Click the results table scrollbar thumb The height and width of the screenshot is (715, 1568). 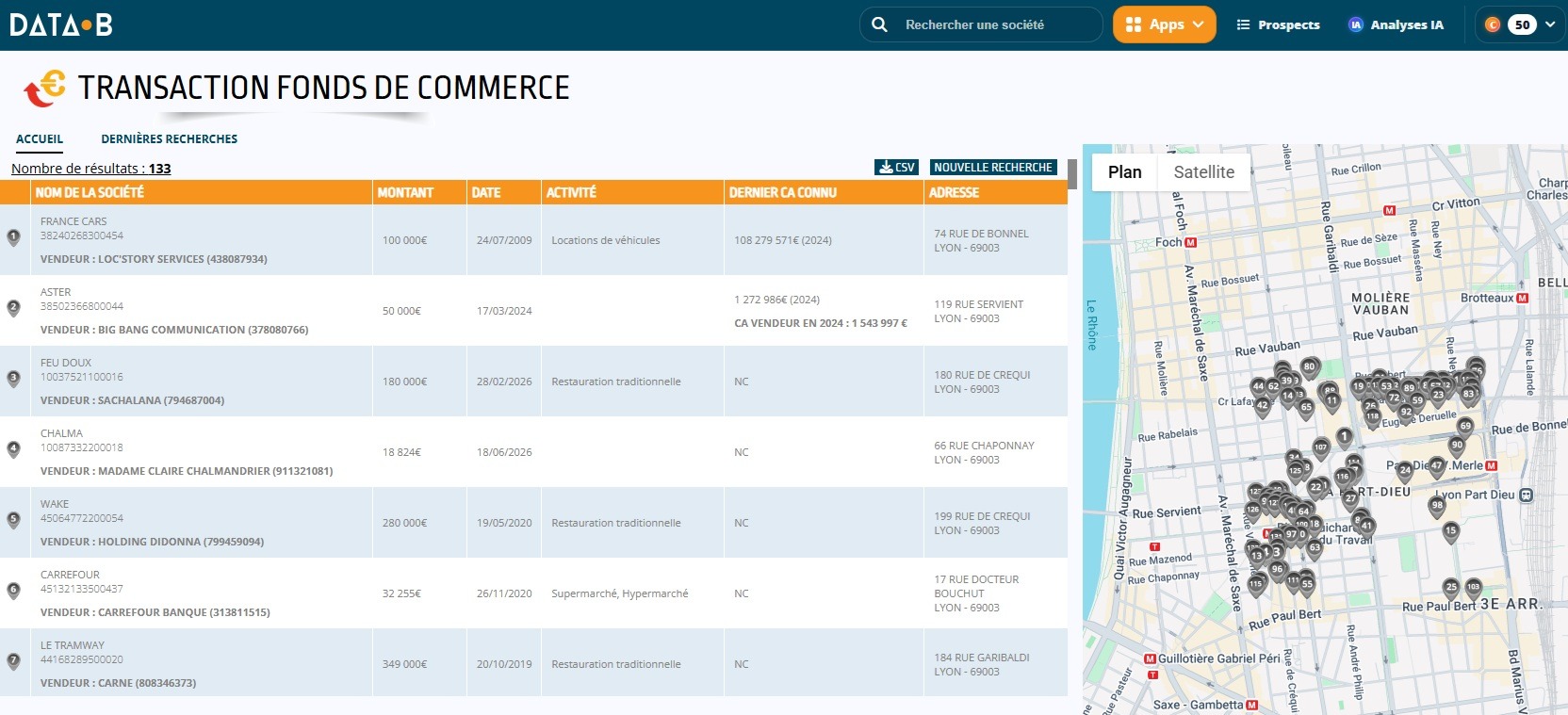[1072, 174]
